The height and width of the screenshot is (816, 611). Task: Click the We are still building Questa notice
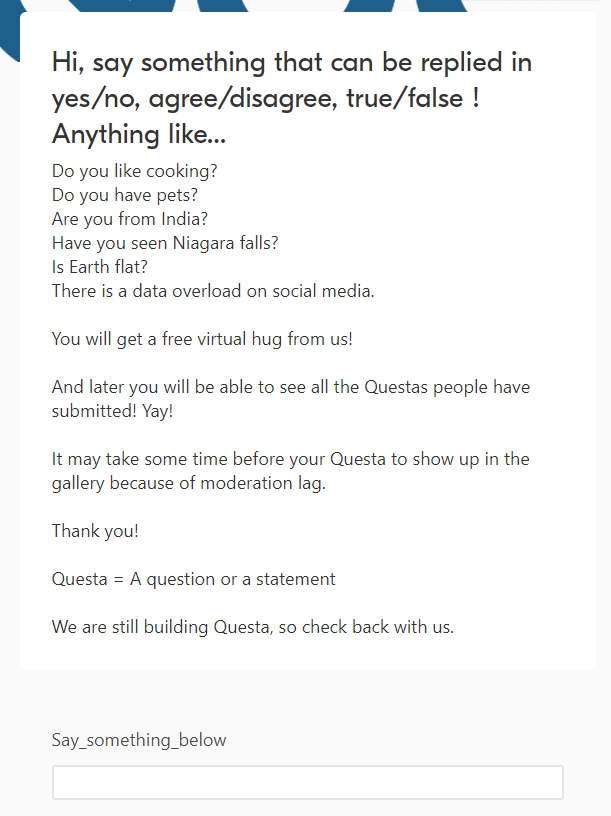252,627
